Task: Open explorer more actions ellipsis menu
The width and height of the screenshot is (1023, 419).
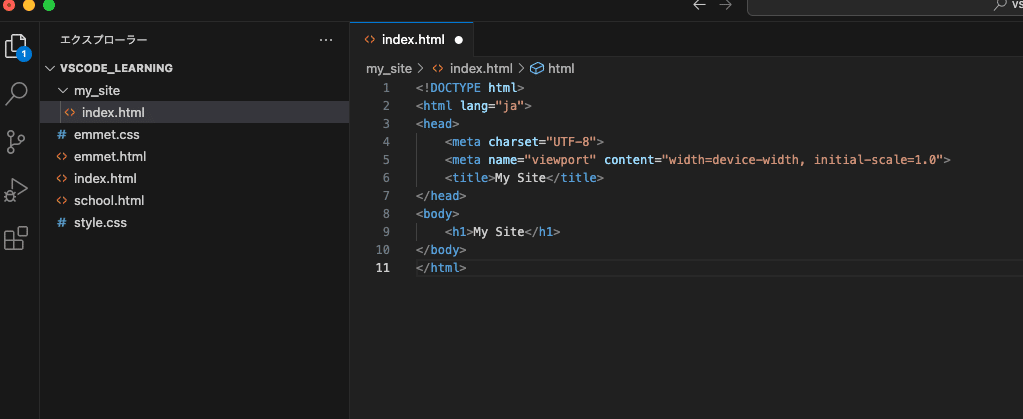Action: [x=326, y=40]
